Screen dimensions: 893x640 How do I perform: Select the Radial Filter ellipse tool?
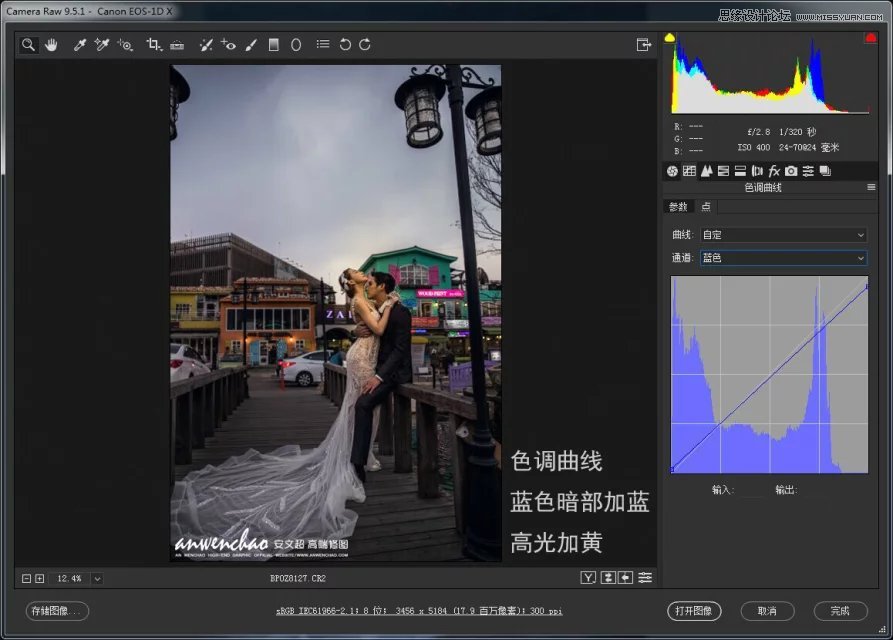tap(296, 44)
